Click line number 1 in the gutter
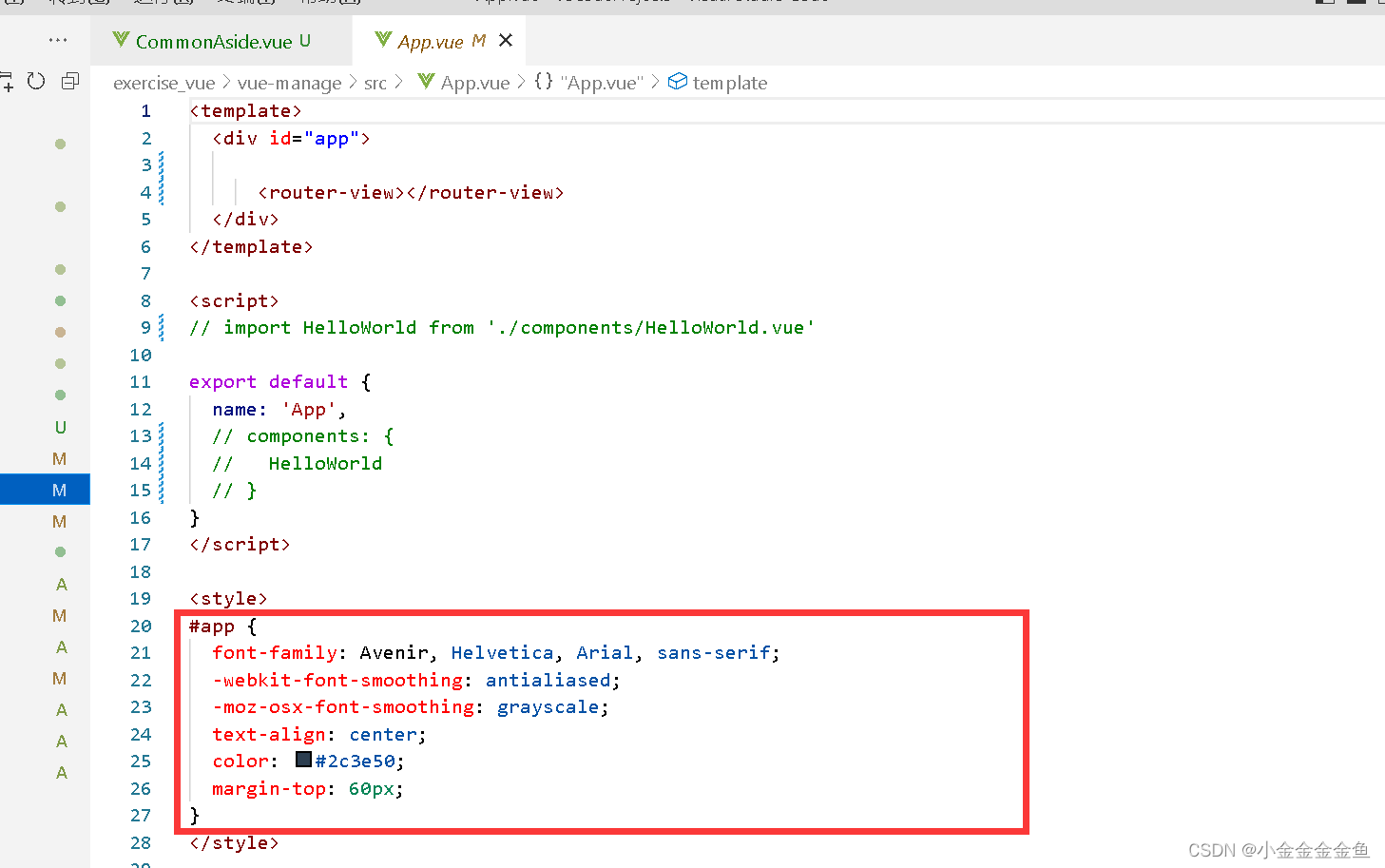 click(145, 111)
